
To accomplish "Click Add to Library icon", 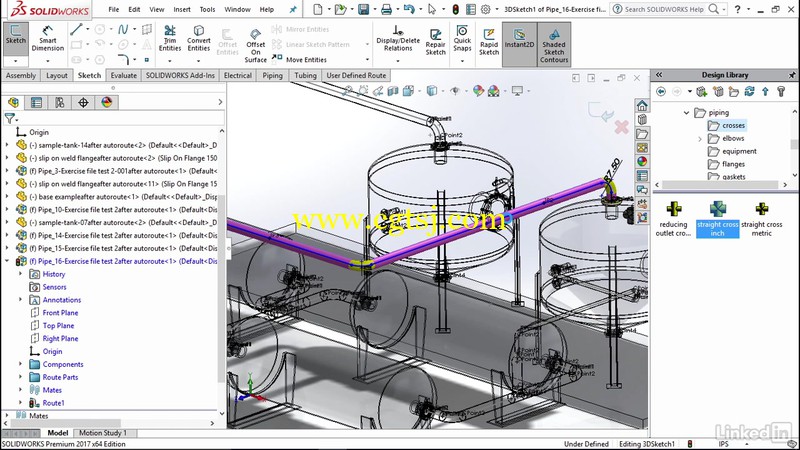I will pyautogui.click(x=702, y=91).
